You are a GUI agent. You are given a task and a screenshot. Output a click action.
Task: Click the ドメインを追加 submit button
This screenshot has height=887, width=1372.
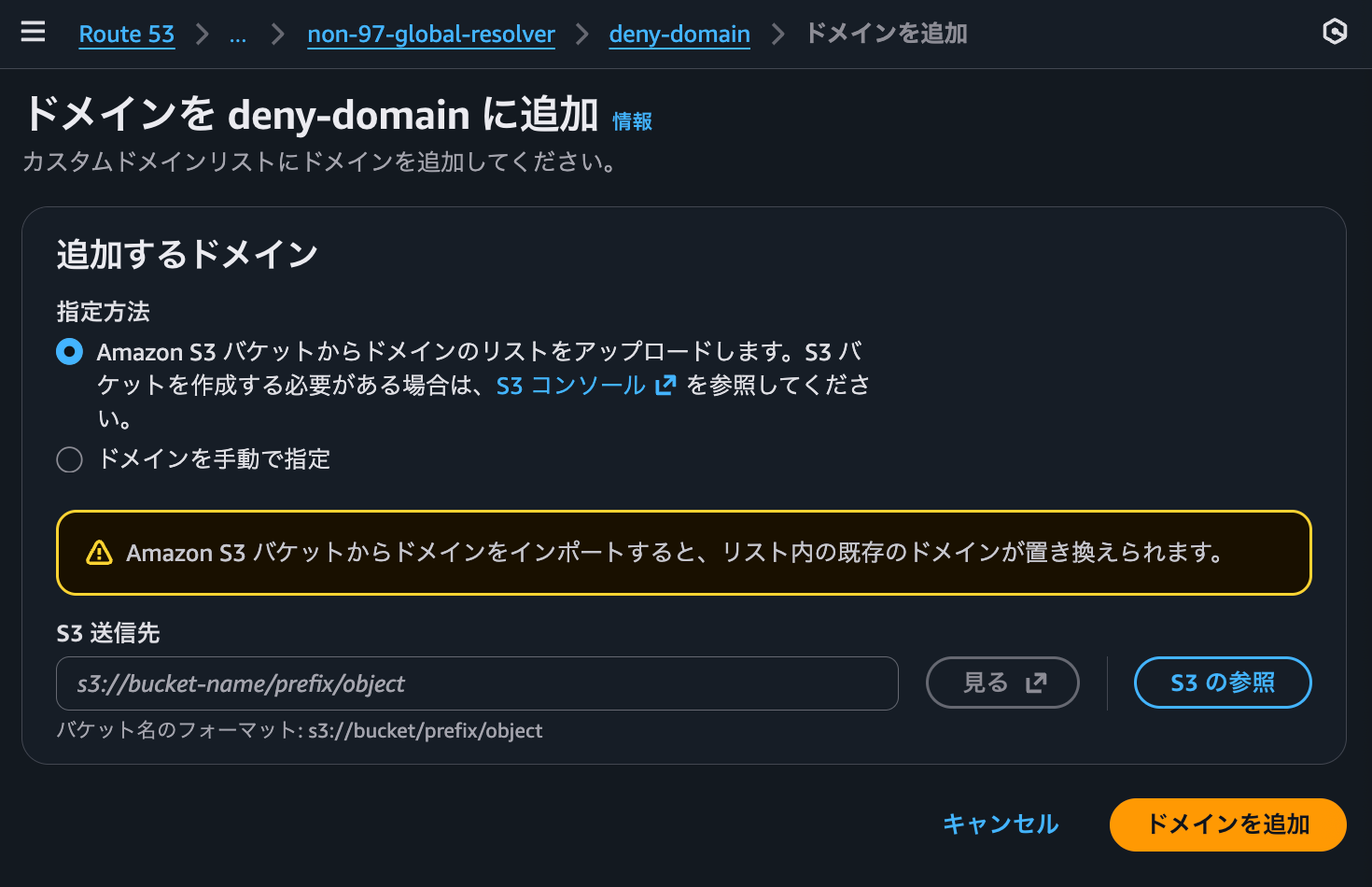click(x=1227, y=824)
